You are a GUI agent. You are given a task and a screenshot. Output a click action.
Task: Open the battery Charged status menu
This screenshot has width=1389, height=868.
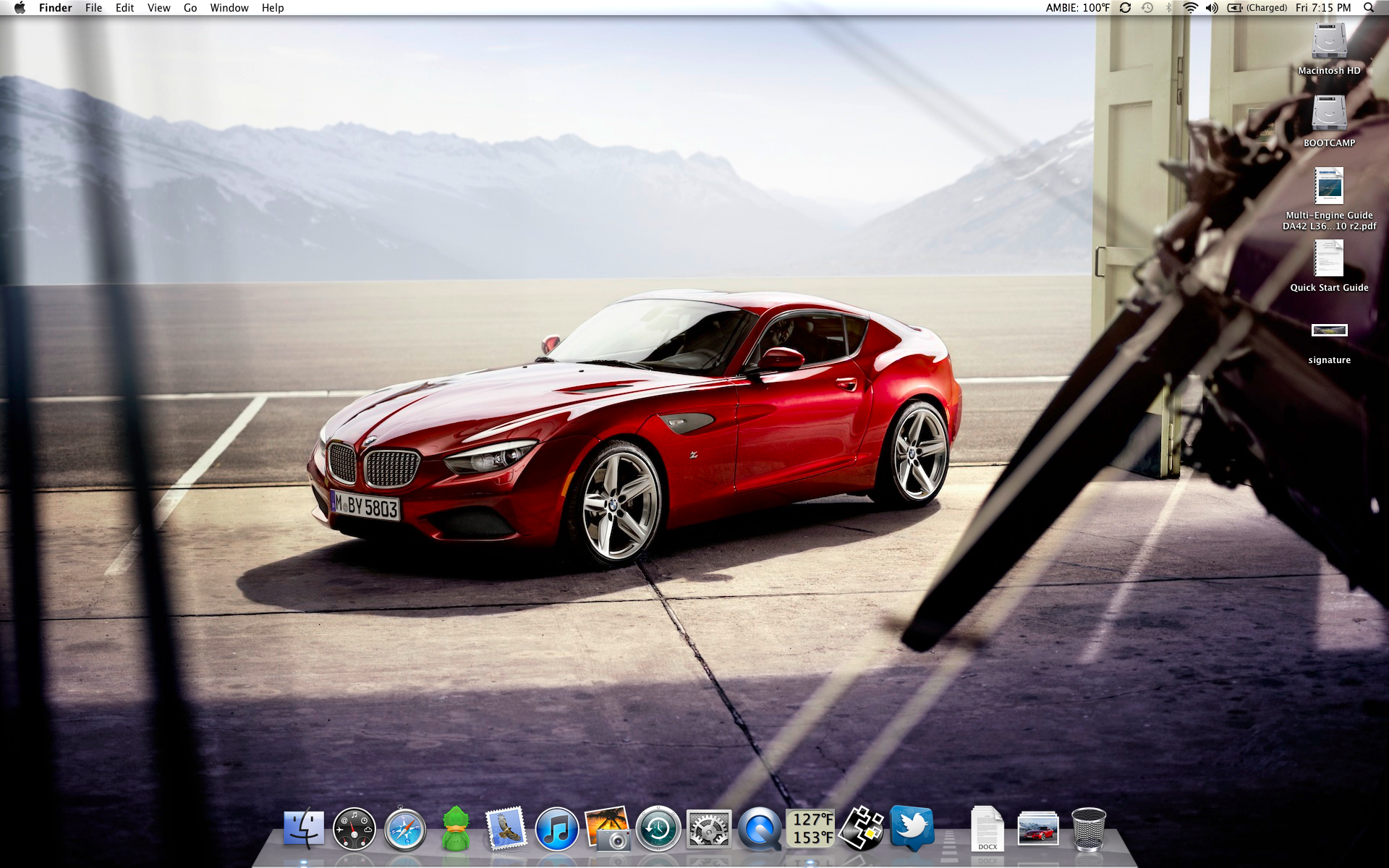[x=1257, y=8]
